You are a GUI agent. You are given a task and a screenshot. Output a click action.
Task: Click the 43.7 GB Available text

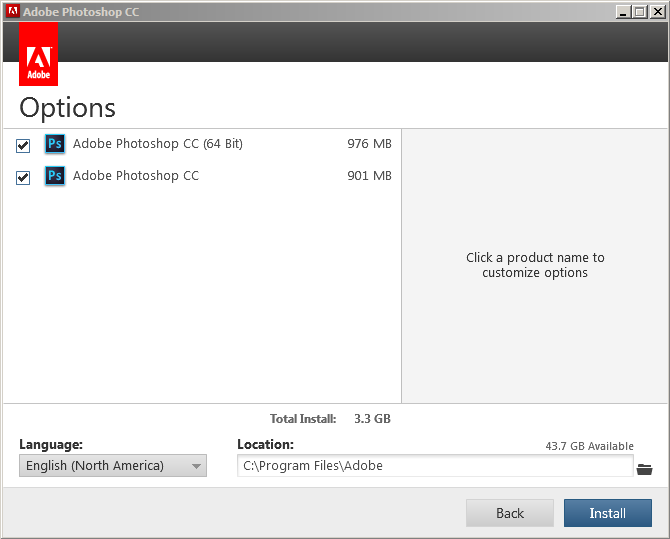pyautogui.click(x=589, y=446)
